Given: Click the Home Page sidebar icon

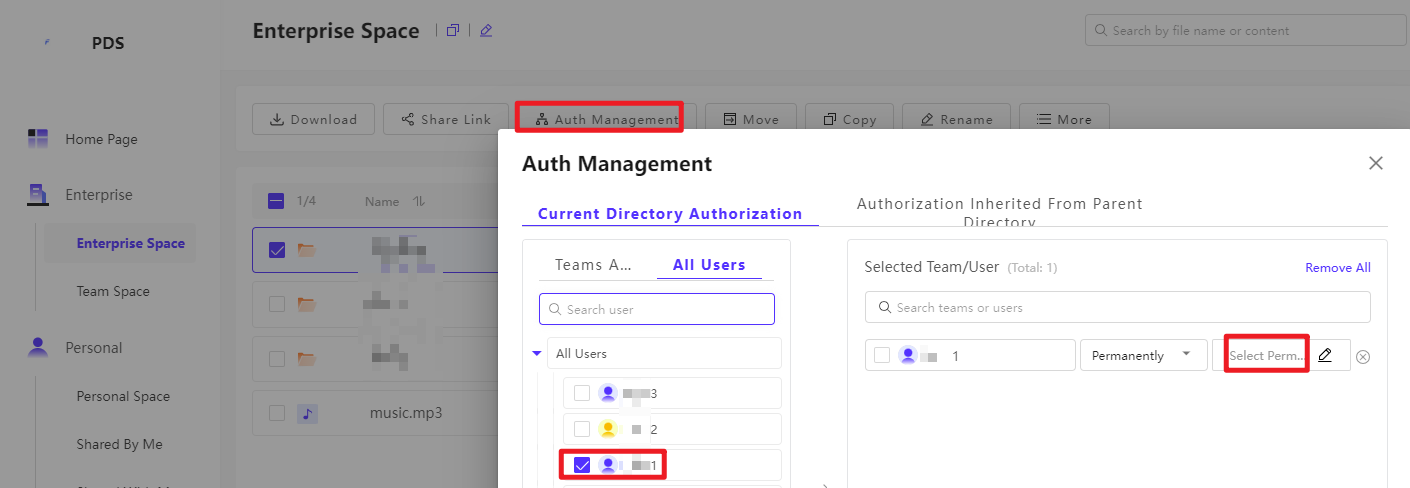Looking at the screenshot, I should (x=38, y=139).
